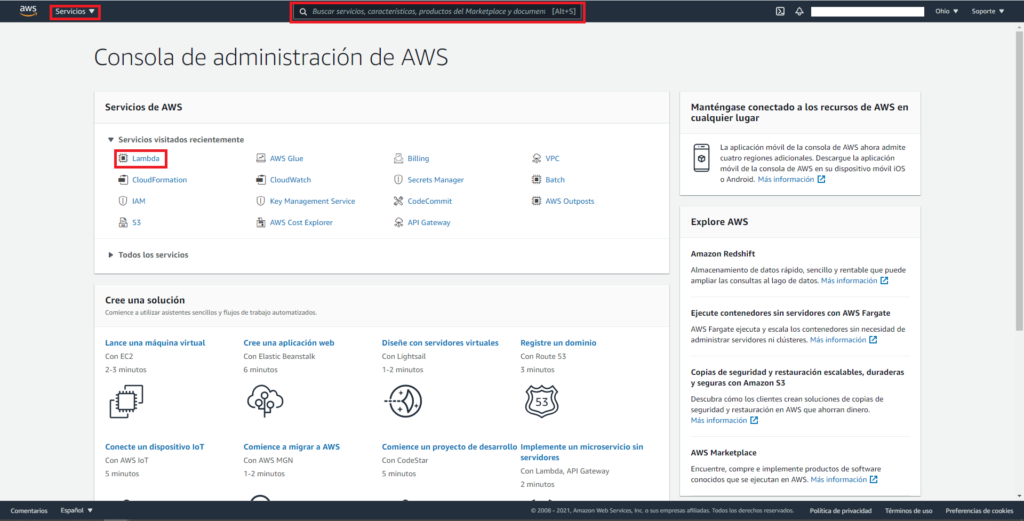Expand the Todos los servicios section
Image resolution: width=1024 pixels, height=521 pixels.
click(152, 255)
